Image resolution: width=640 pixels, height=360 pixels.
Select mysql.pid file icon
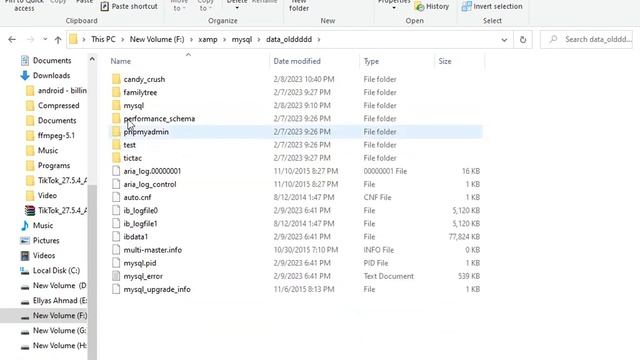click(116, 263)
